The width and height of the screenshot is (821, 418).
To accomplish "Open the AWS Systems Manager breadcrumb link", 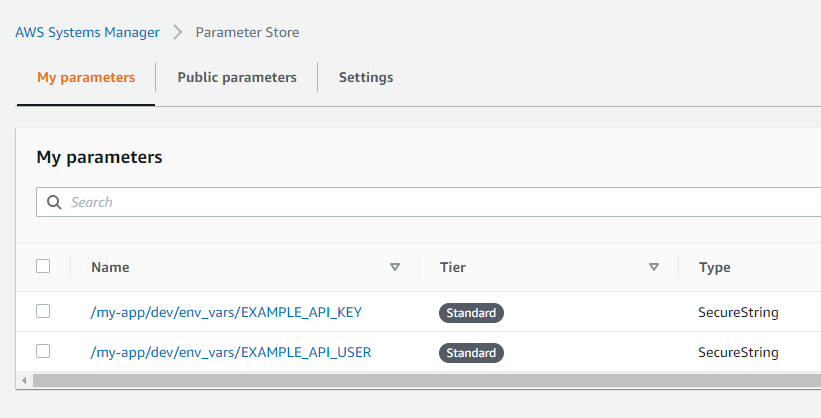I will (x=87, y=32).
